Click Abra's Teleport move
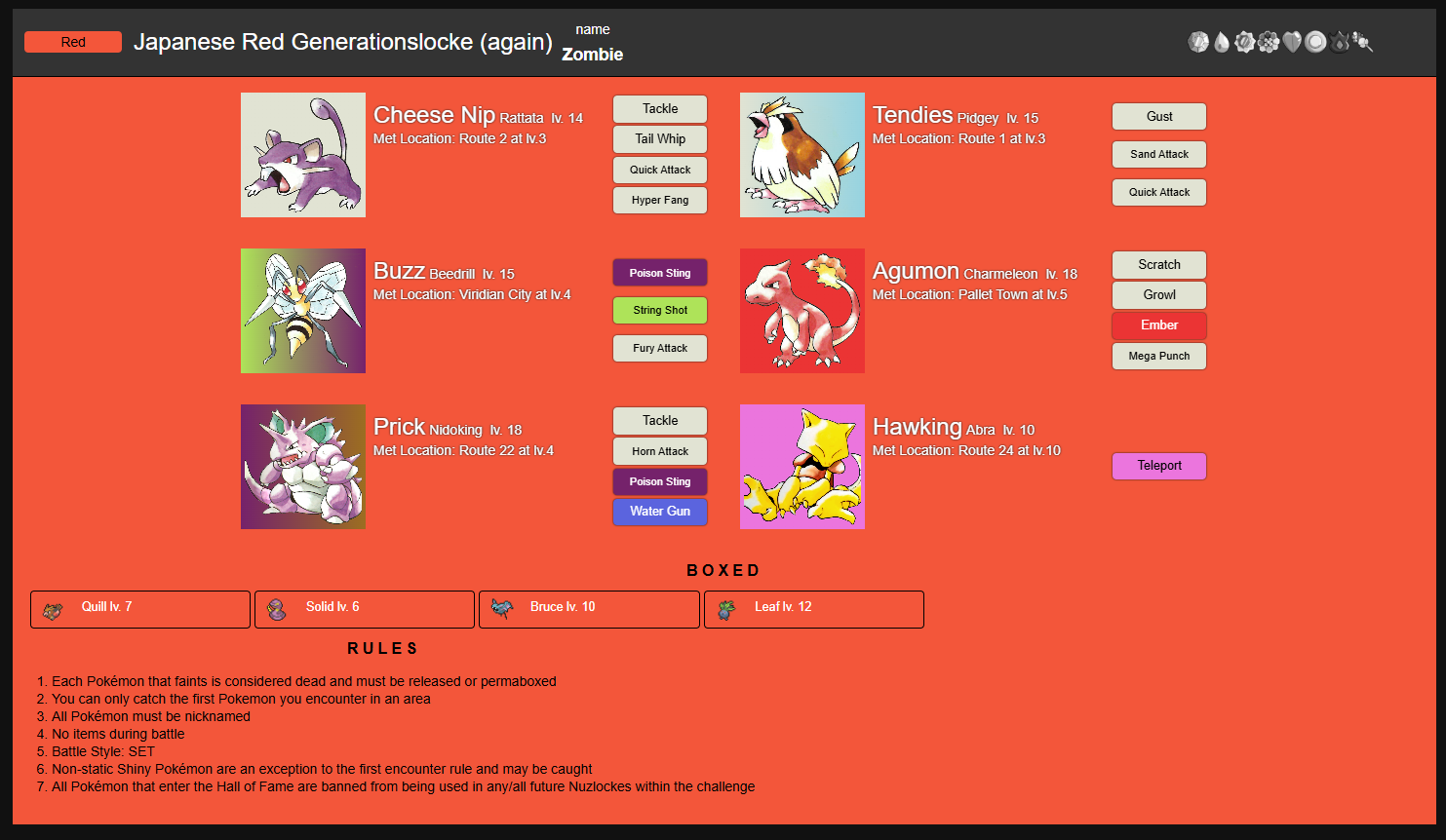1446x840 pixels. point(1159,466)
